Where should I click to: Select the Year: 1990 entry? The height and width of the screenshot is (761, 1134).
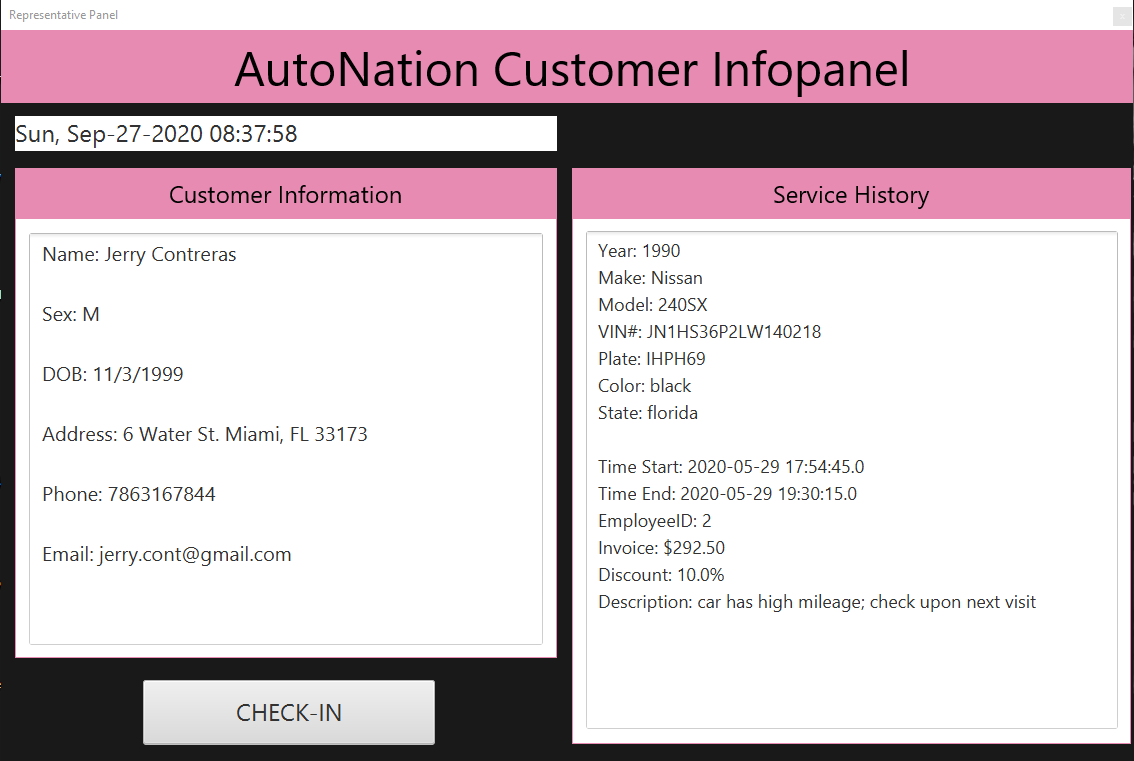point(639,251)
